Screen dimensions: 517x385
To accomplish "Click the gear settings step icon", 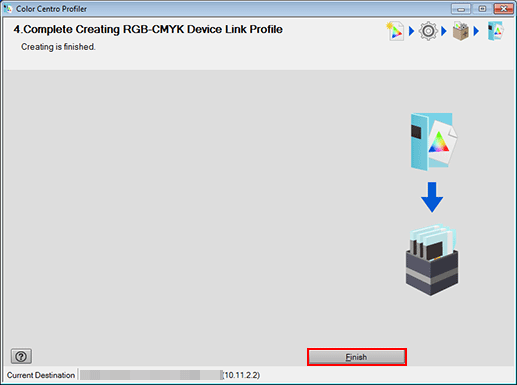I will 428,31.
